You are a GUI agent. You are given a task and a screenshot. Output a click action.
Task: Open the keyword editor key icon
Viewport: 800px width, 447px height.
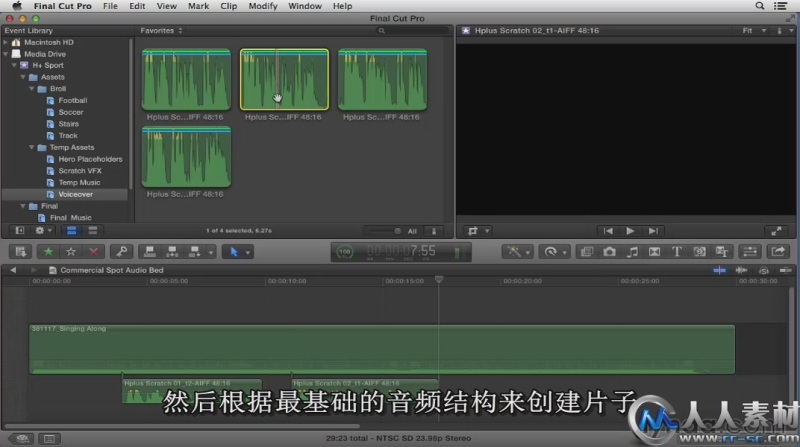[122, 252]
